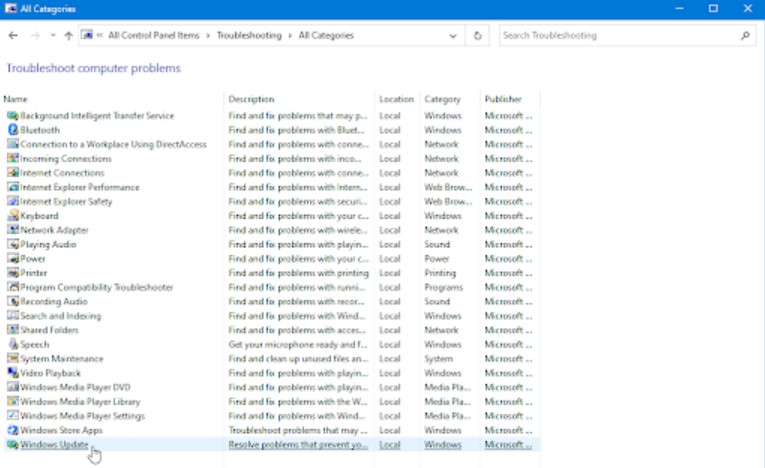This screenshot has width=765, height=468.
Task: Open the recent locations dropdown arrow
Action: tap(53, 35)
